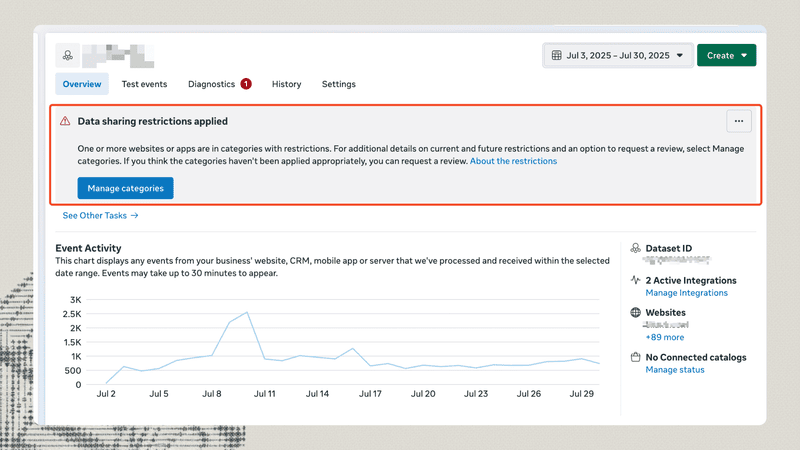Click the Event Activity heading
The image size is (800, 450).
88,248
